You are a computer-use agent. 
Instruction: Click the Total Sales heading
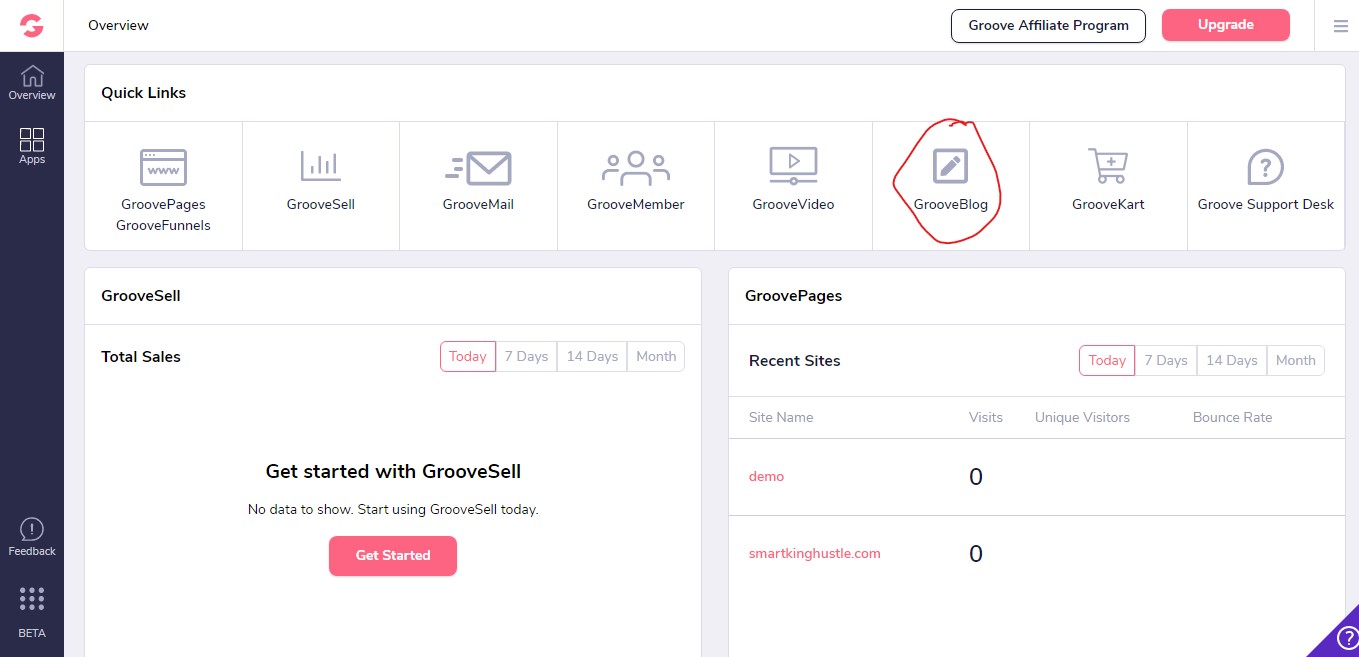point(141,357)
